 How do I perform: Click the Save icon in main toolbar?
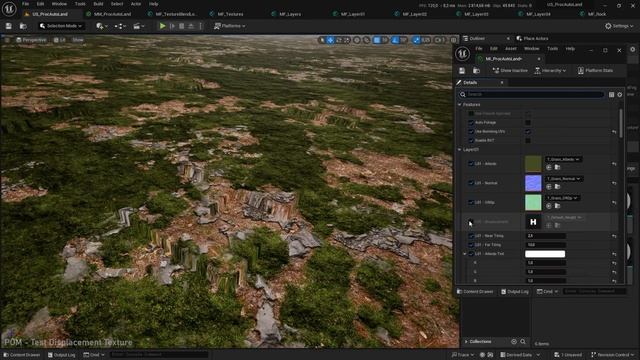[9, 26]
